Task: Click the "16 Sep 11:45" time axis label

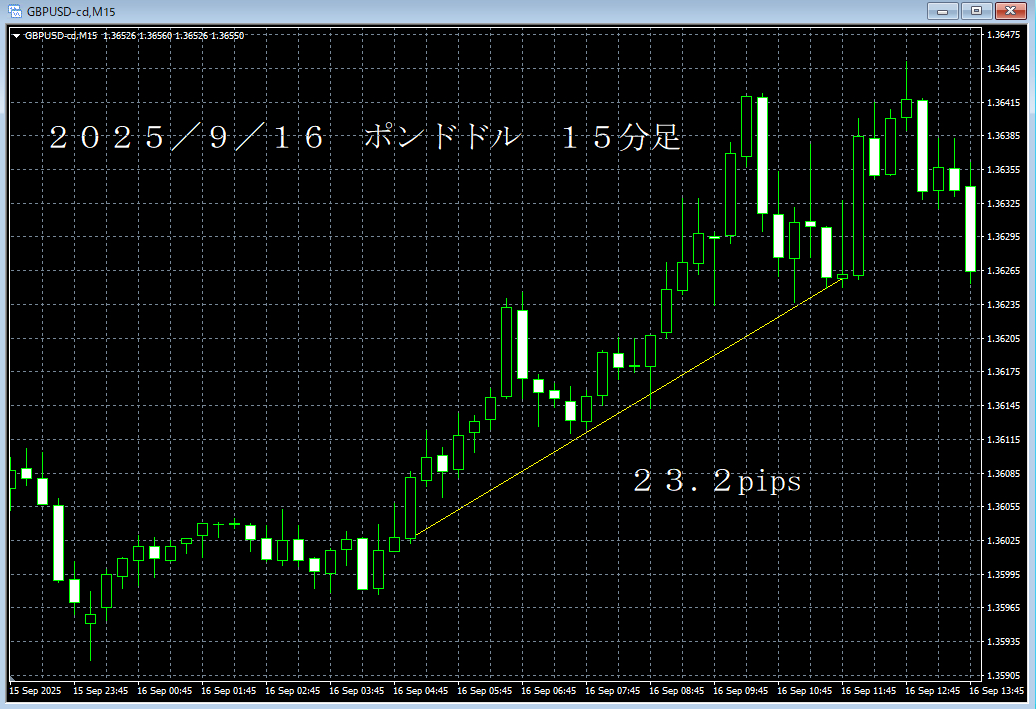Action: tap(869, 690)
